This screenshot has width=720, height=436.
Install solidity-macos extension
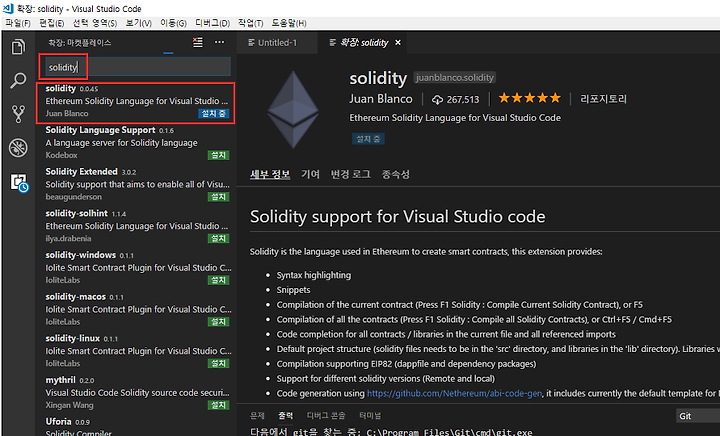(219, 322)
